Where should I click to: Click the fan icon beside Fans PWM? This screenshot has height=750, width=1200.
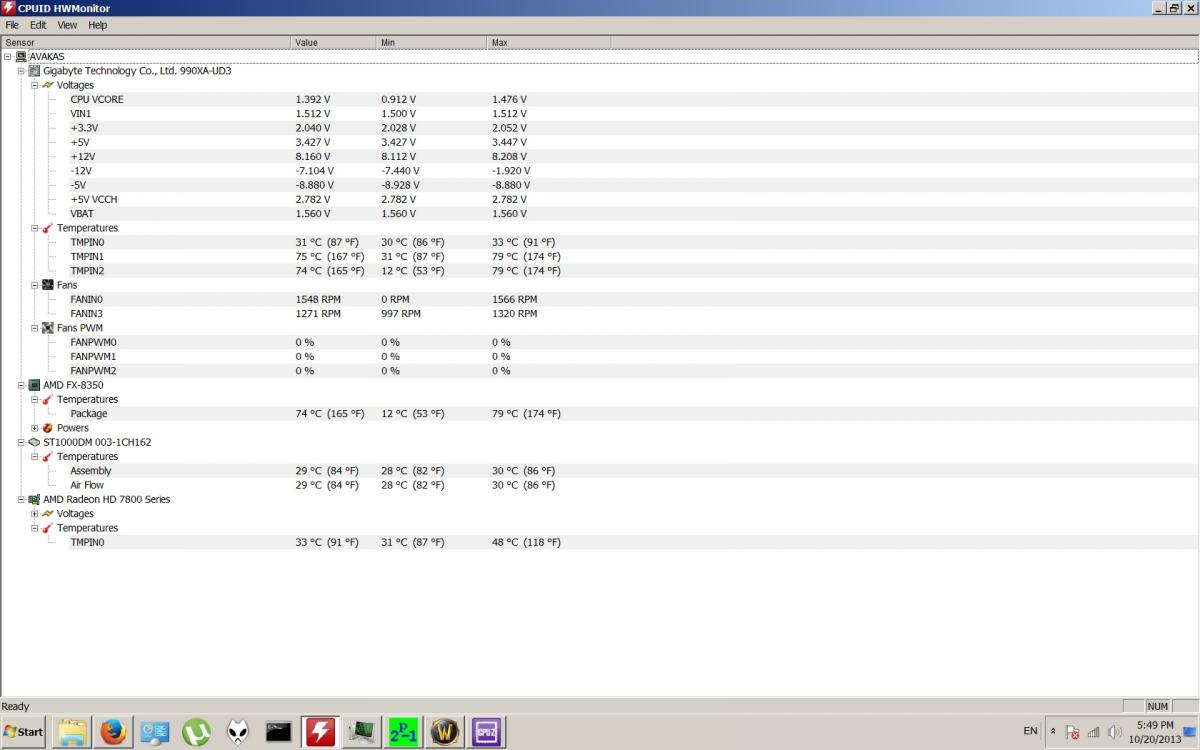47,328
